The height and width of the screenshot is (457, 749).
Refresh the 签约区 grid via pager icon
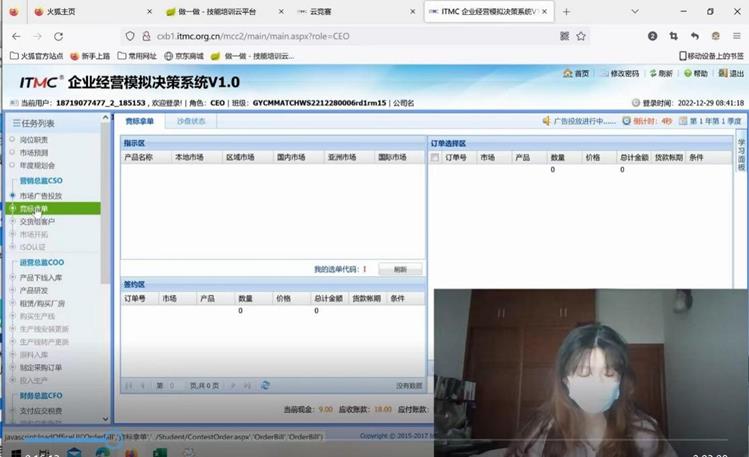[x=265, y=385]
